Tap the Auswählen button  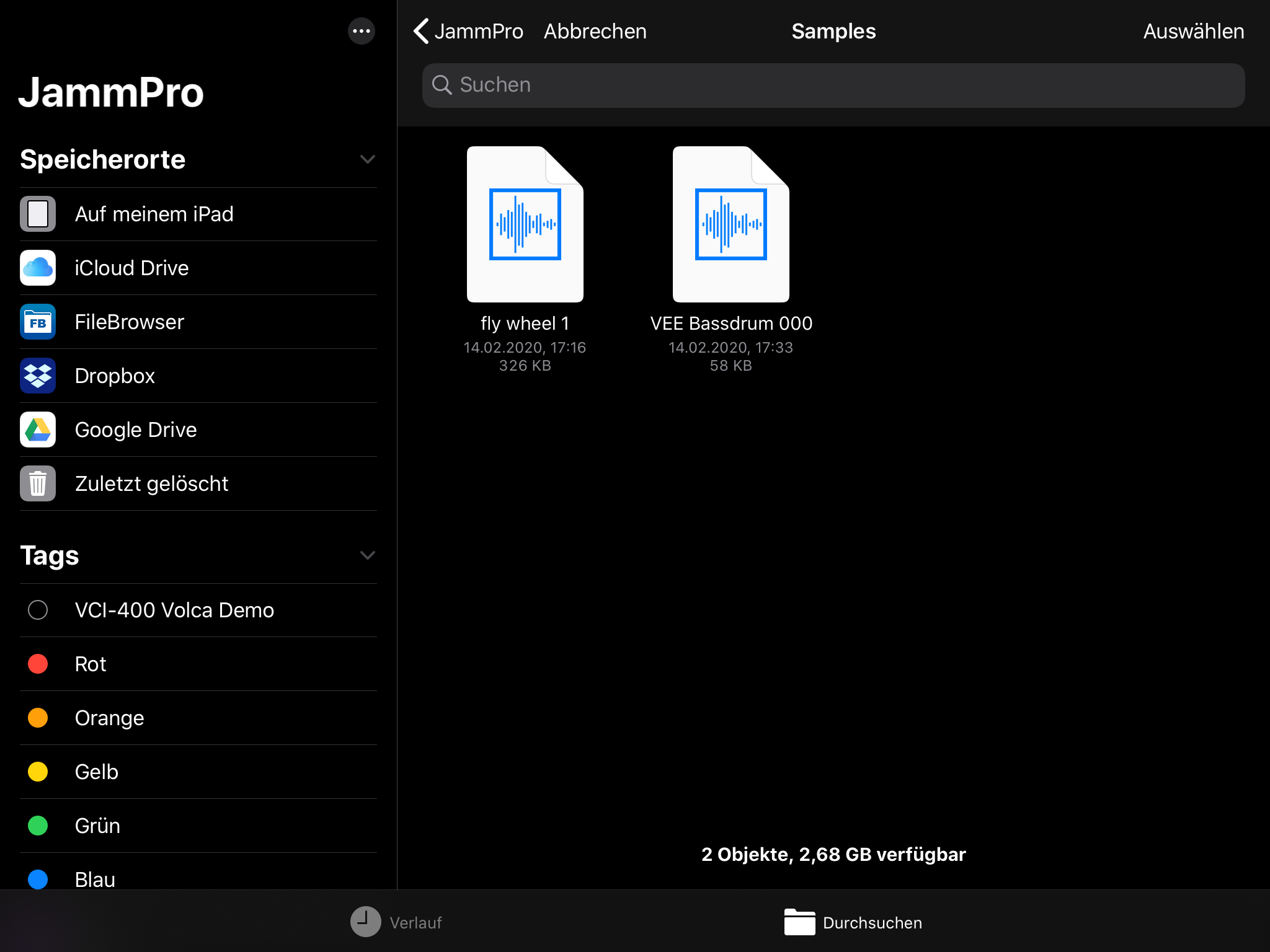pos(1193,31)
